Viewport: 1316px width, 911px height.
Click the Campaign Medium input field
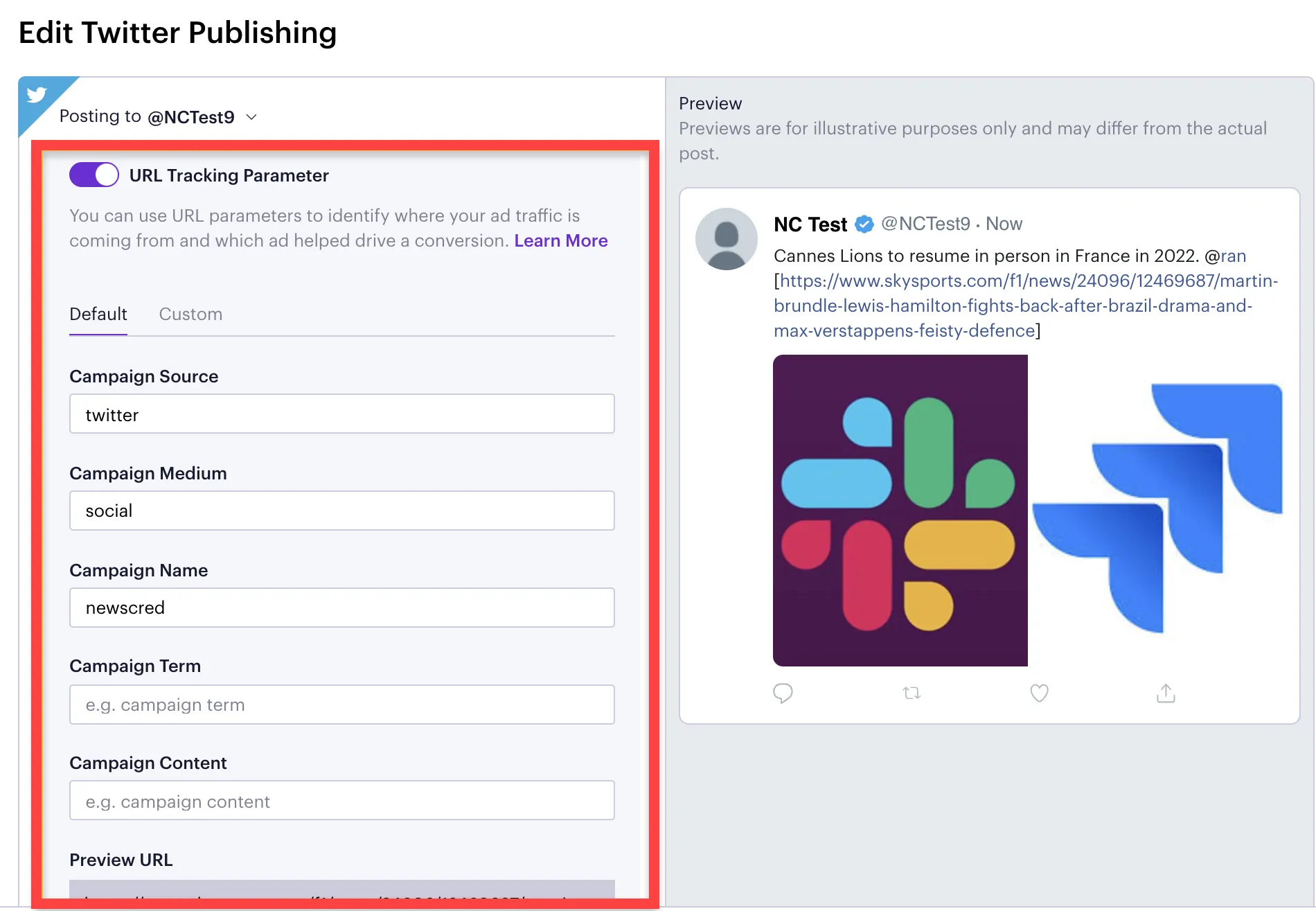pos(342,511)
